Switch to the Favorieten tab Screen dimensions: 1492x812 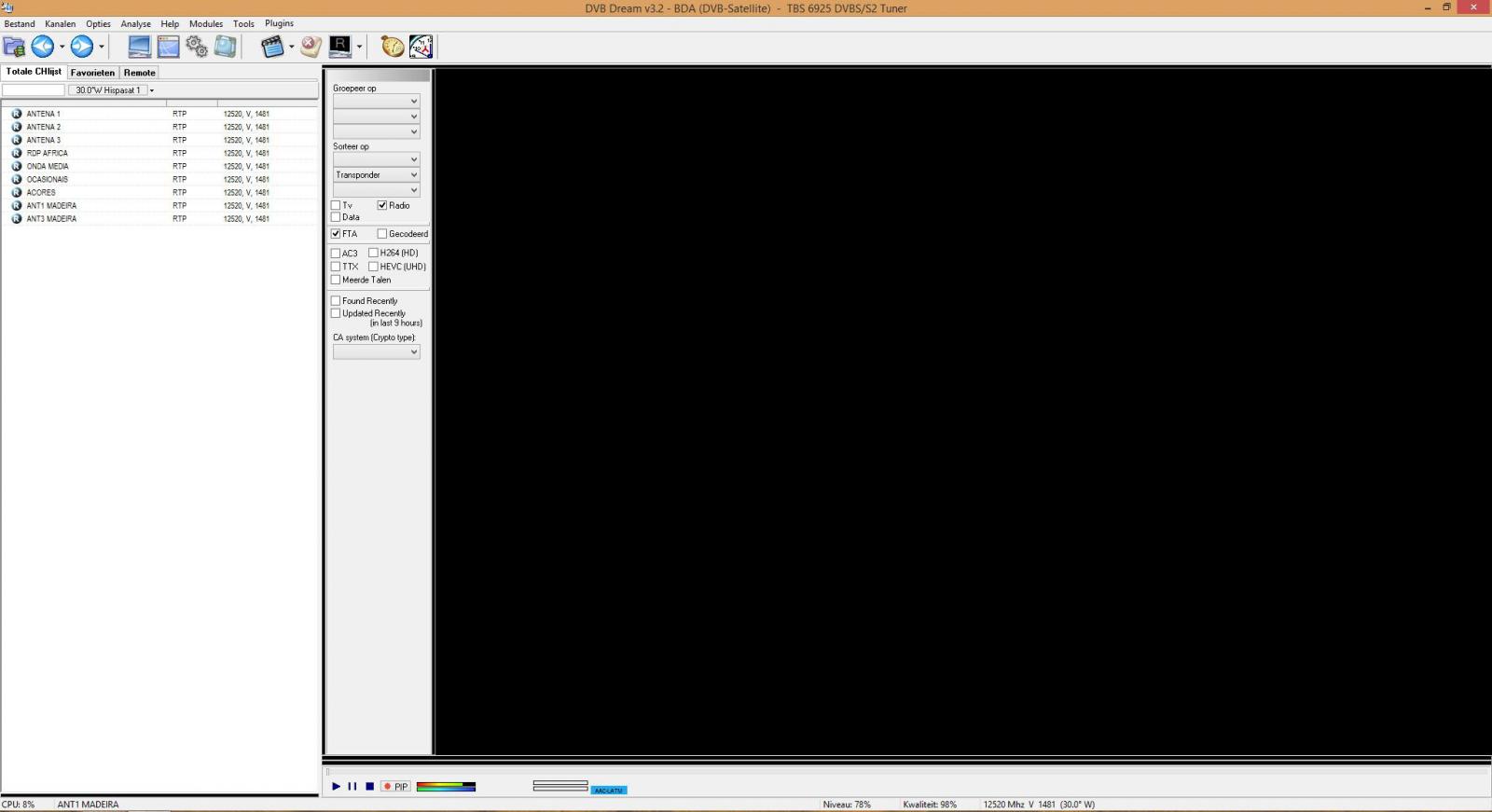click(x=92, y=73)
